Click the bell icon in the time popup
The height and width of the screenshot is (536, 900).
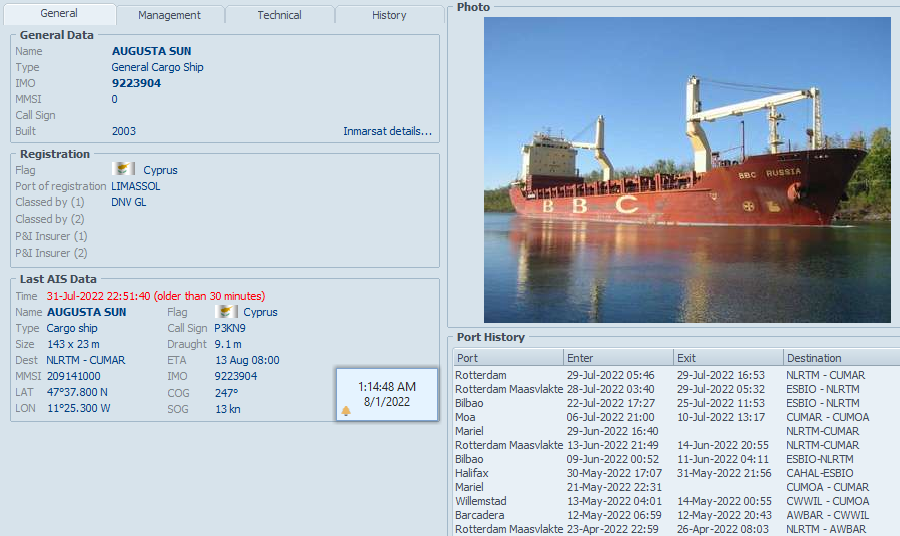click(x=346, y=411)
